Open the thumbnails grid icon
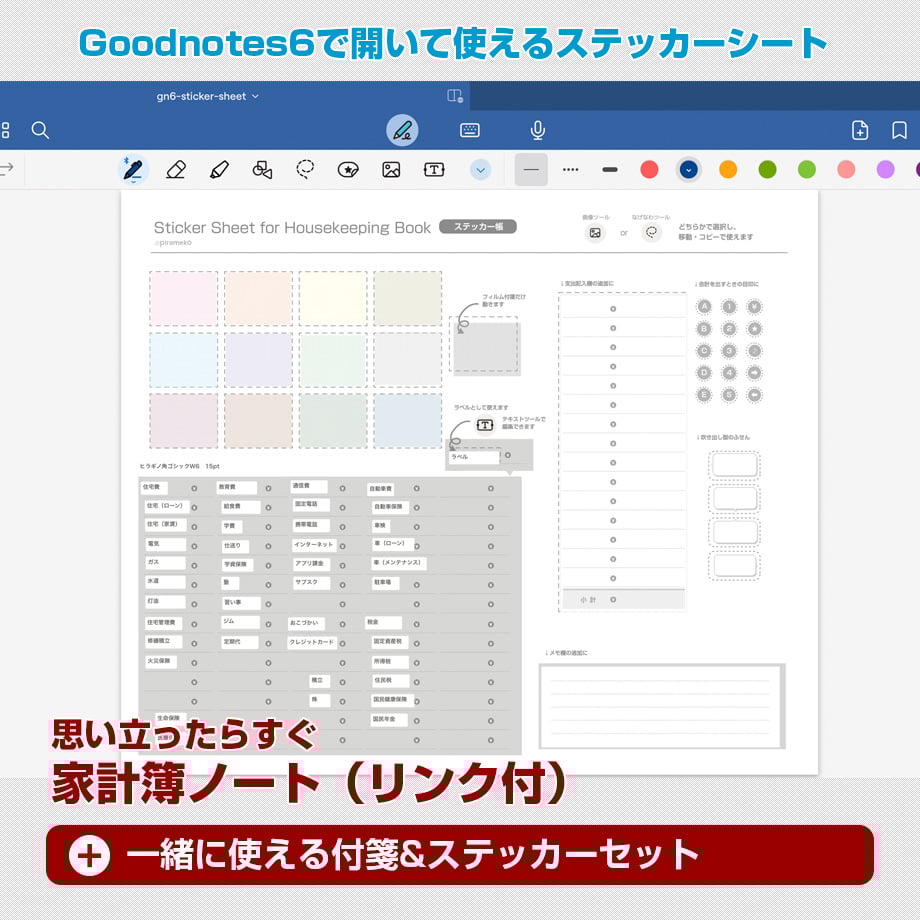The image size is (920, 920). (x=5, y=130)
